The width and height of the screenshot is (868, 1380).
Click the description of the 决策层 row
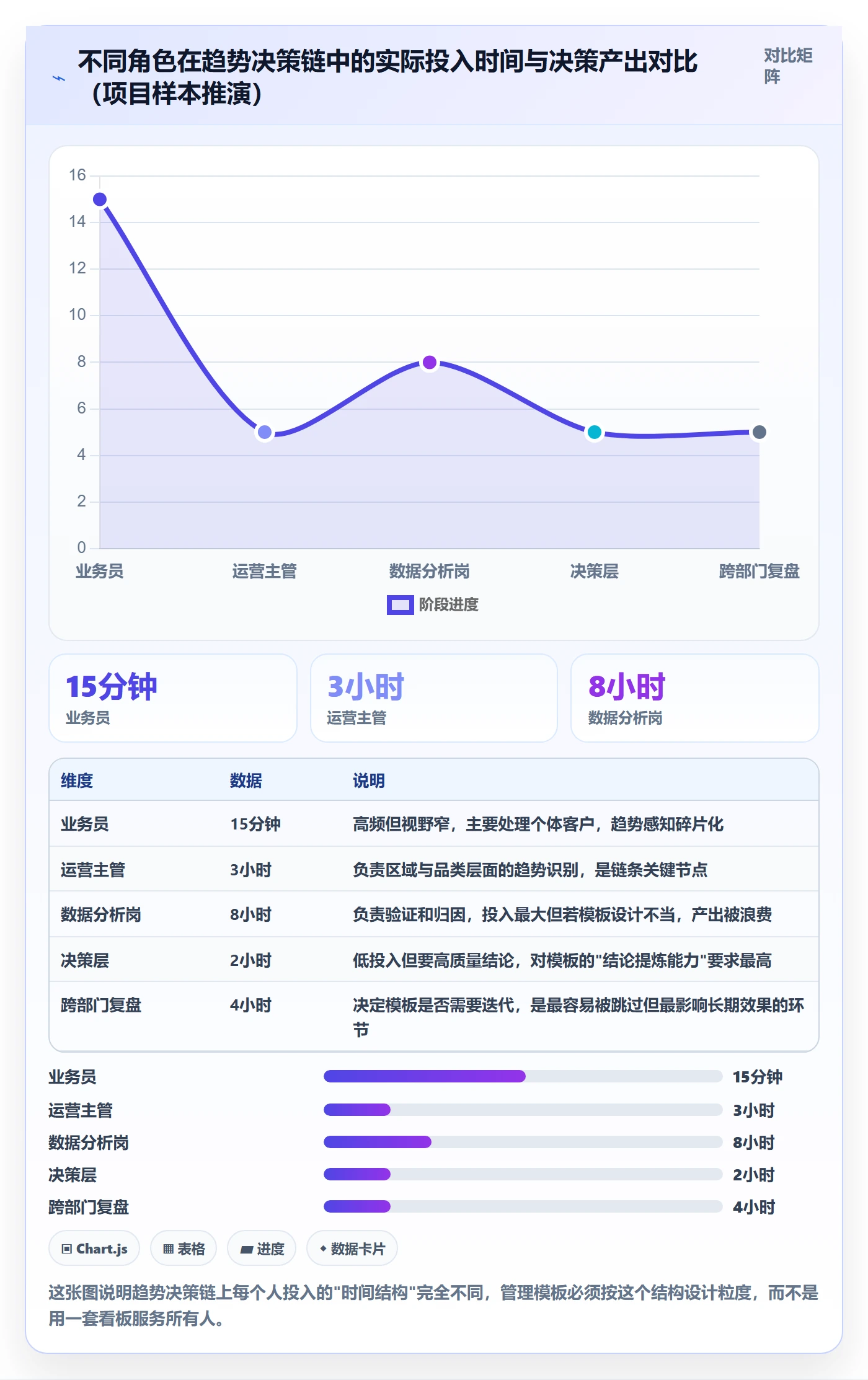tap(562, 960)
